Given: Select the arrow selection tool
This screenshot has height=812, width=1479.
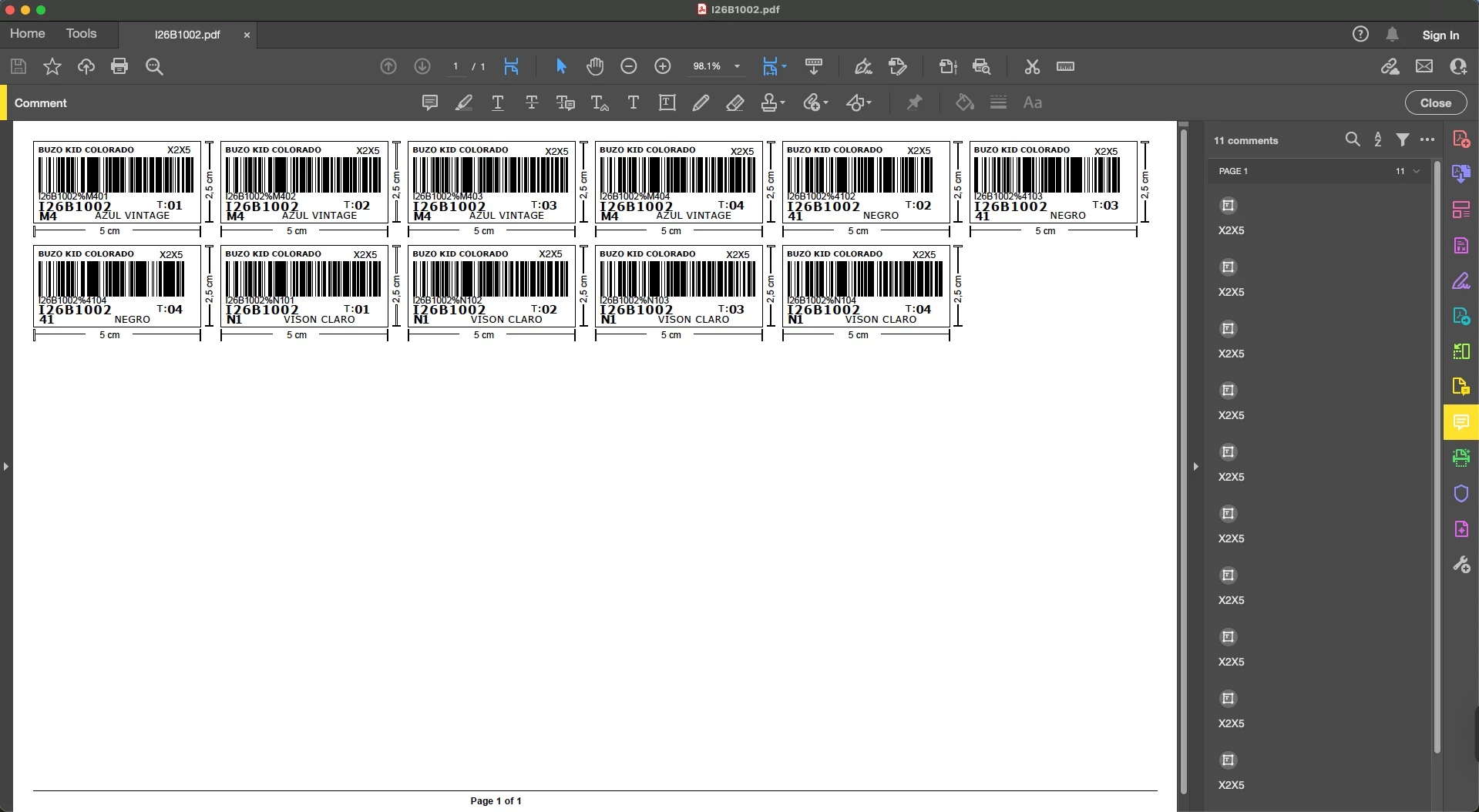Looking at the screenshot, I should coord(561,66).
